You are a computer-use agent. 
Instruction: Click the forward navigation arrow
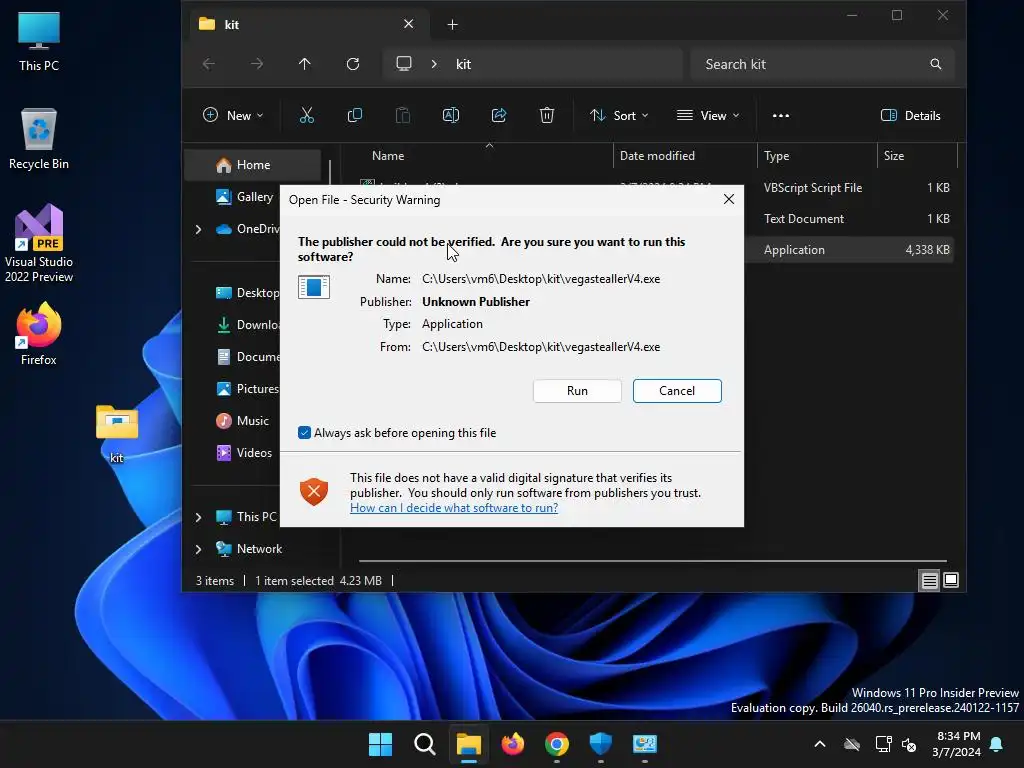click(257, 64)
